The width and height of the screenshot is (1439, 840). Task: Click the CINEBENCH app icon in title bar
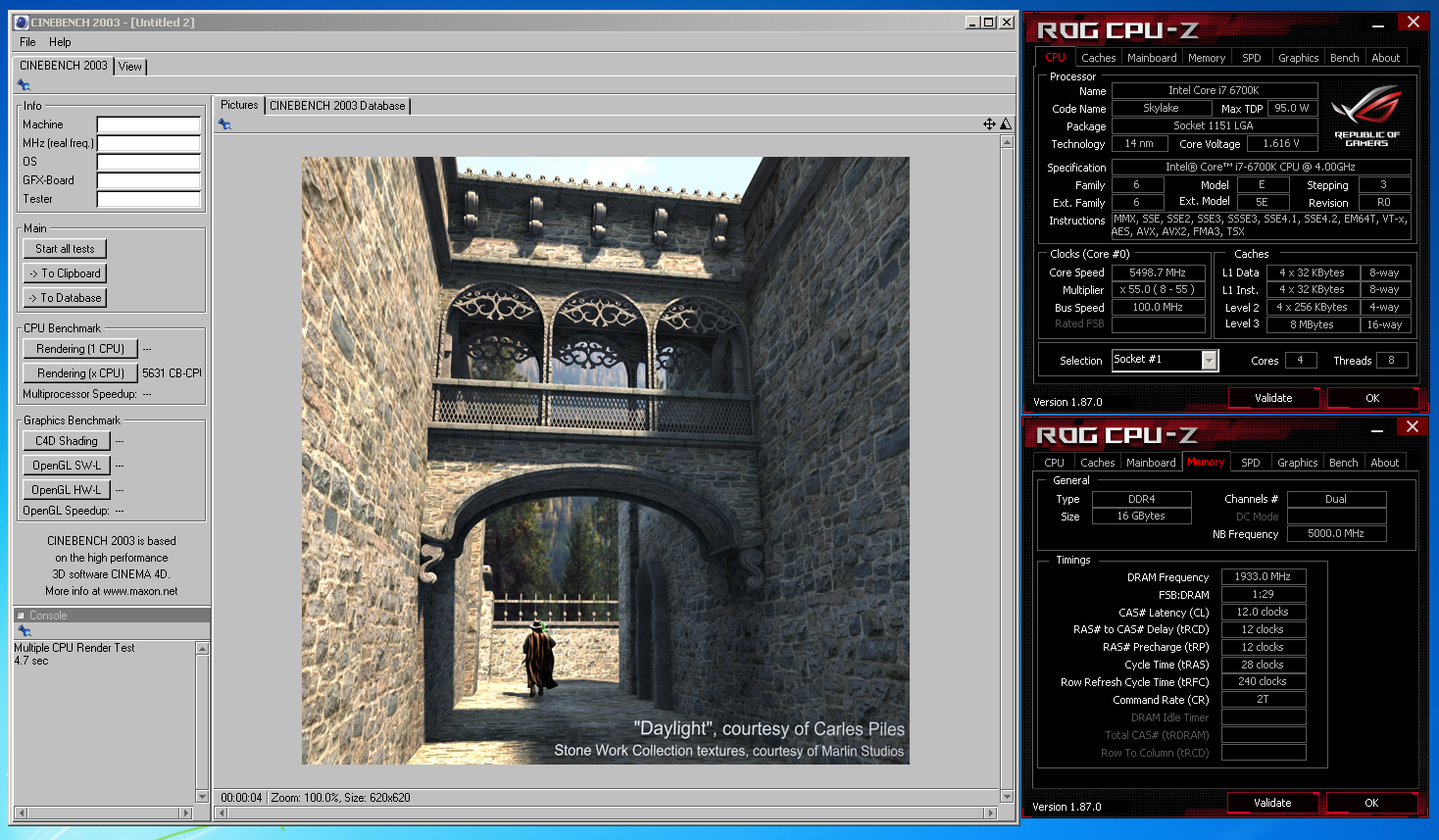pyautogui.click(x=22, y=22)
